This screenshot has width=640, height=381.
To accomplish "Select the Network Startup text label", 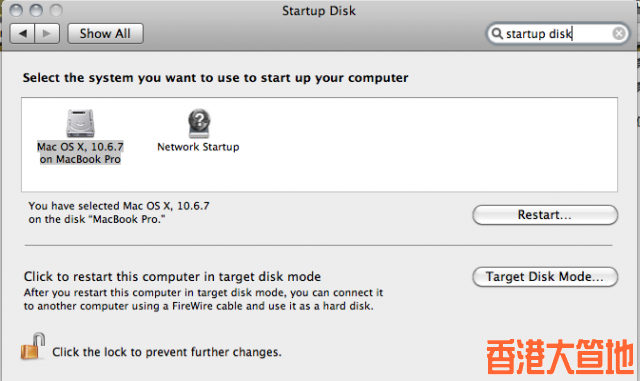I will click(198, 147).
